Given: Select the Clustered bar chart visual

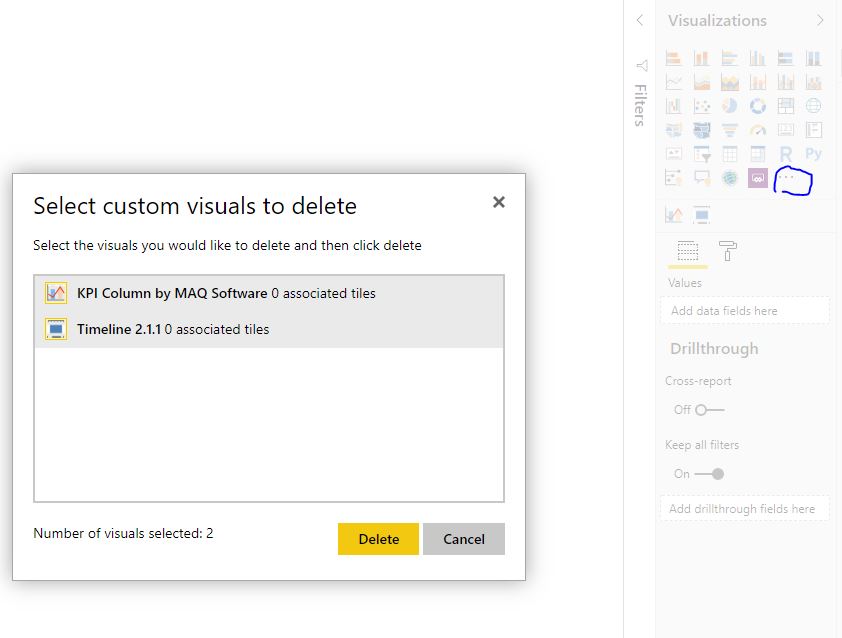Looking at the screenshot, I should click(729, 58).
